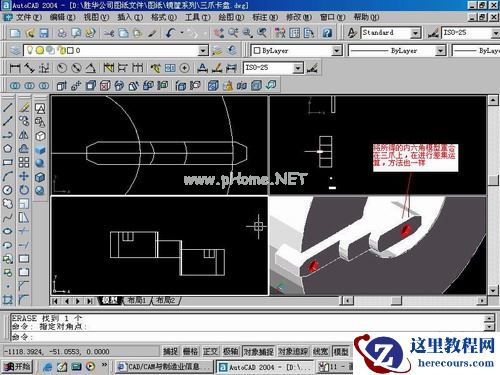Click the Save icon in standard toolbar
The width and height of the screenshot is (500, 375).
[x=44, y=33]
